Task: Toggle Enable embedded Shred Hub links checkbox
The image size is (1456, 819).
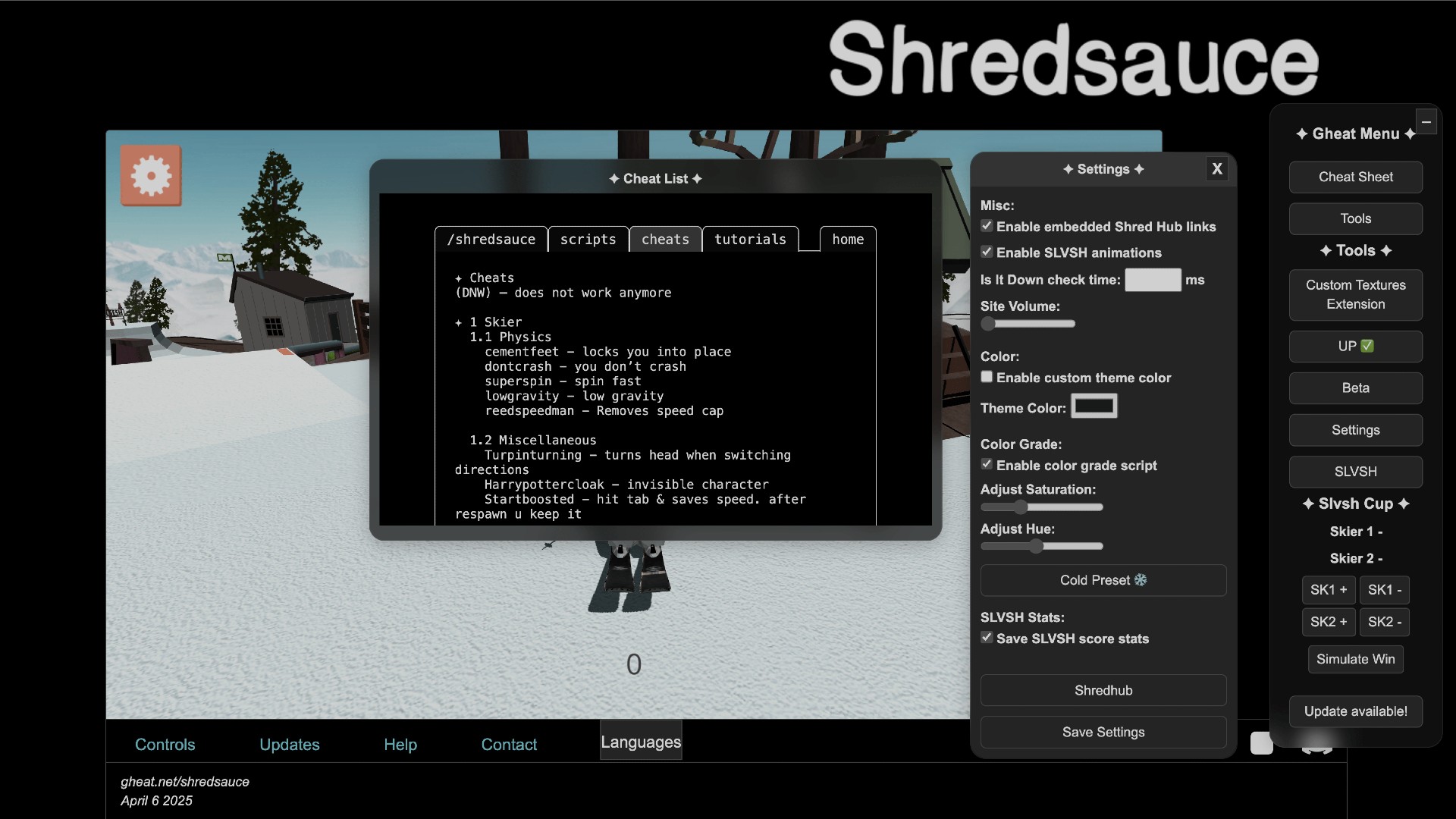Action: click(987, 226)
